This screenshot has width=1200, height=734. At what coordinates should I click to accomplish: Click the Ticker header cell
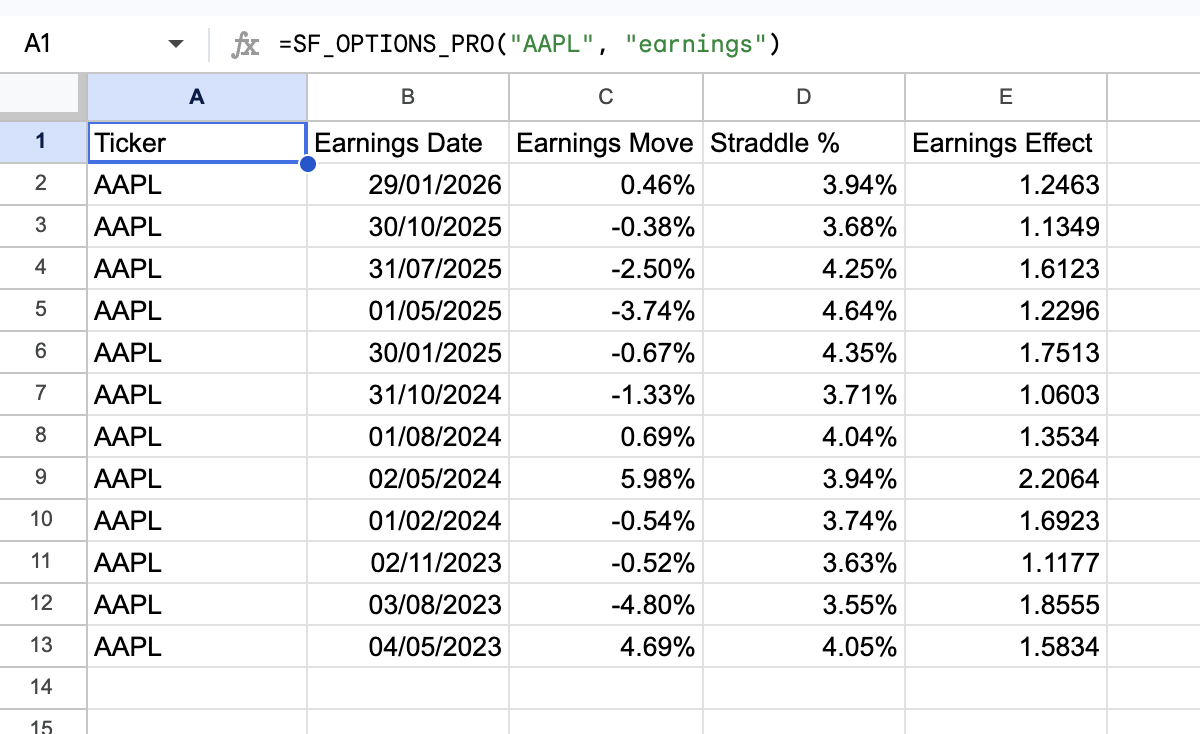pyautogui.click(x=197, y=142)
